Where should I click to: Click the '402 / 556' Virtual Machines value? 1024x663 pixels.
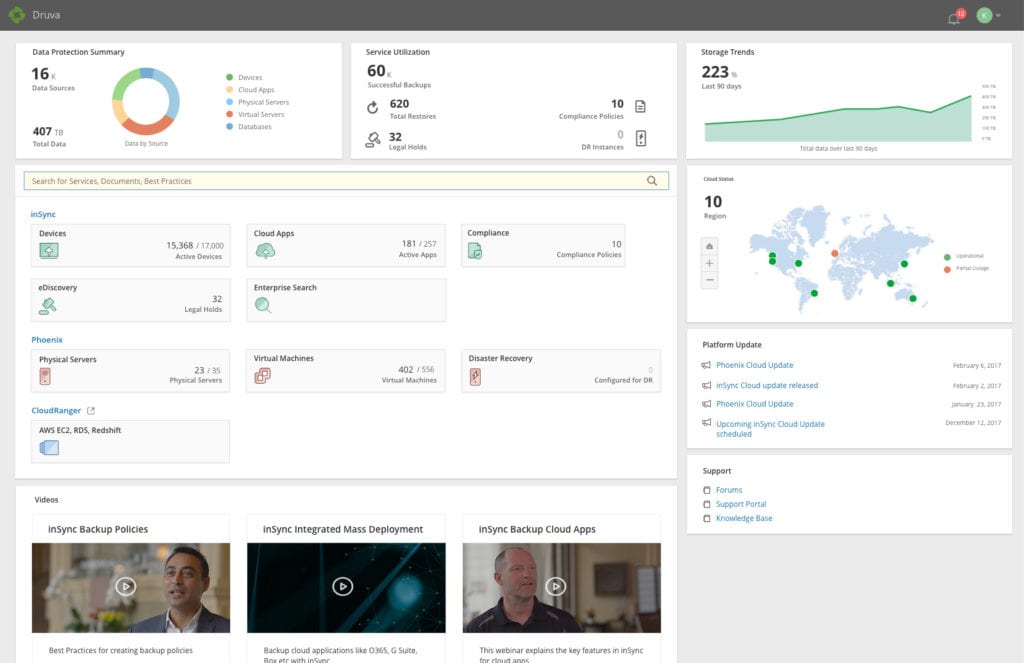tap(416, 370)
